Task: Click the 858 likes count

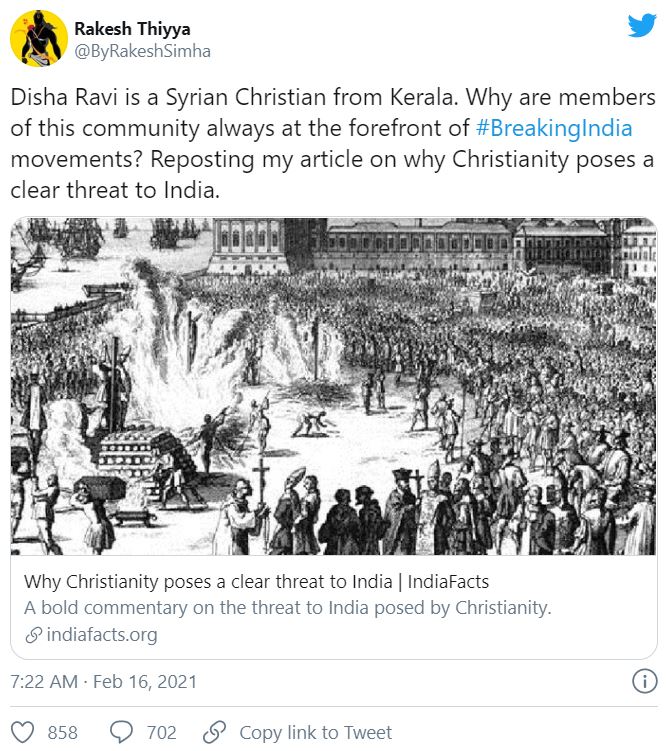Action: click(62, 732)
